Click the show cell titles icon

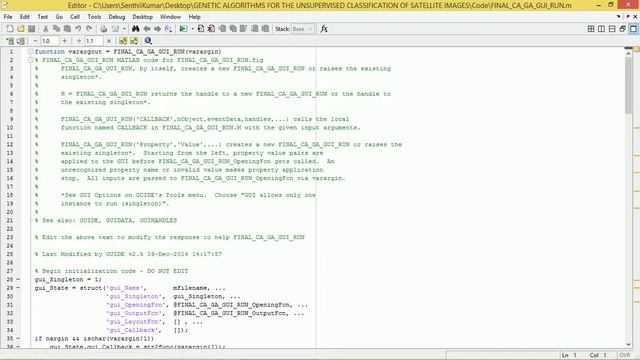(x=123, y=41)
